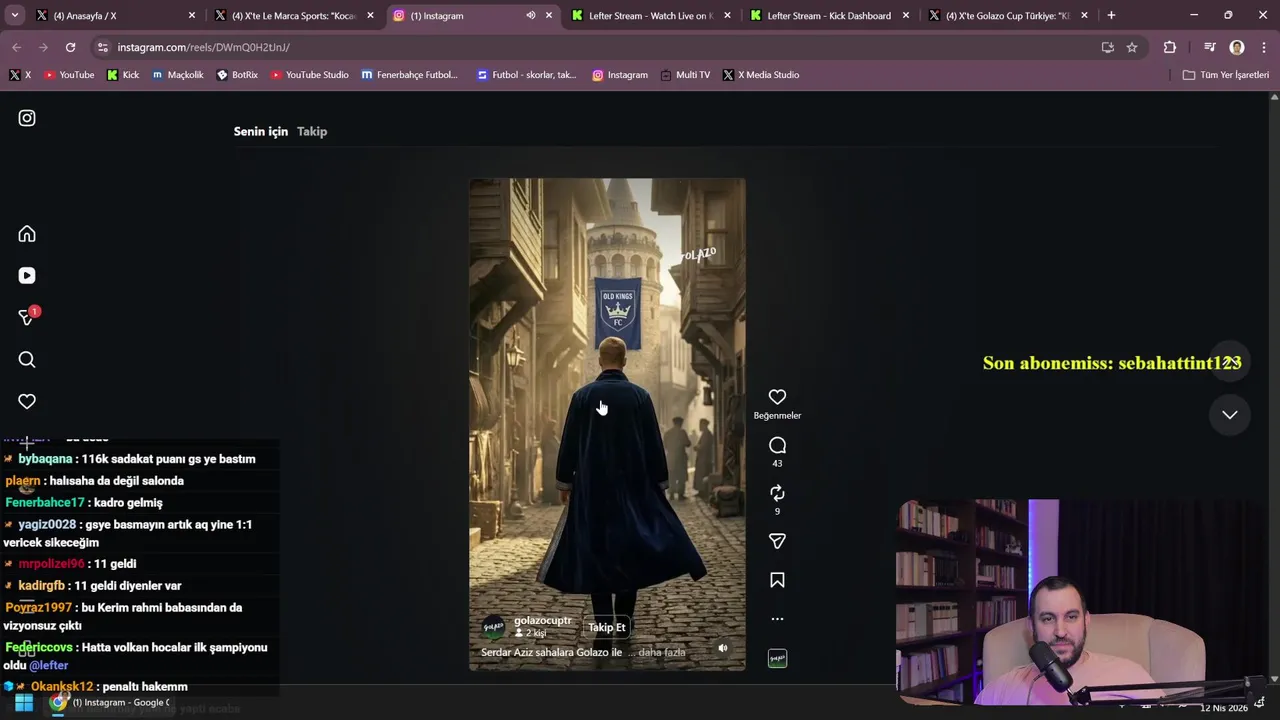Image resolution: width=1280 pixels, height=720 pixels.
Task: Click Beğenmeler label under heart
Action: pos(777,415)
